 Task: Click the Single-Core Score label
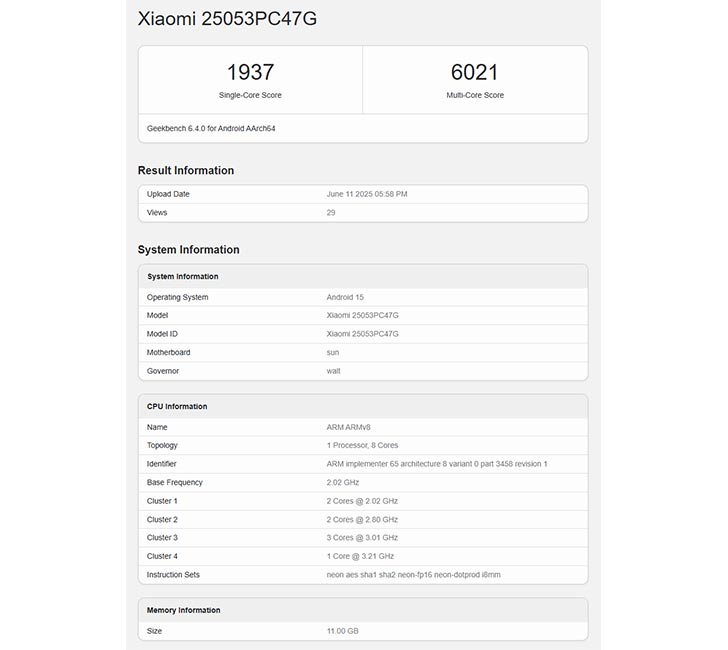click(x=250, y=95)
